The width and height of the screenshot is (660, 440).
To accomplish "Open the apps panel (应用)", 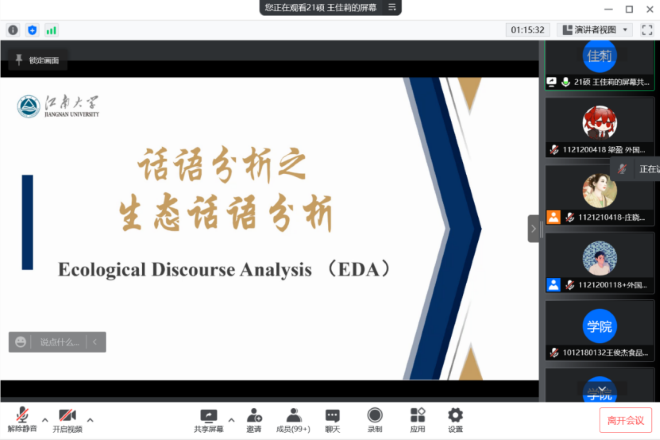I will (418, 416).
